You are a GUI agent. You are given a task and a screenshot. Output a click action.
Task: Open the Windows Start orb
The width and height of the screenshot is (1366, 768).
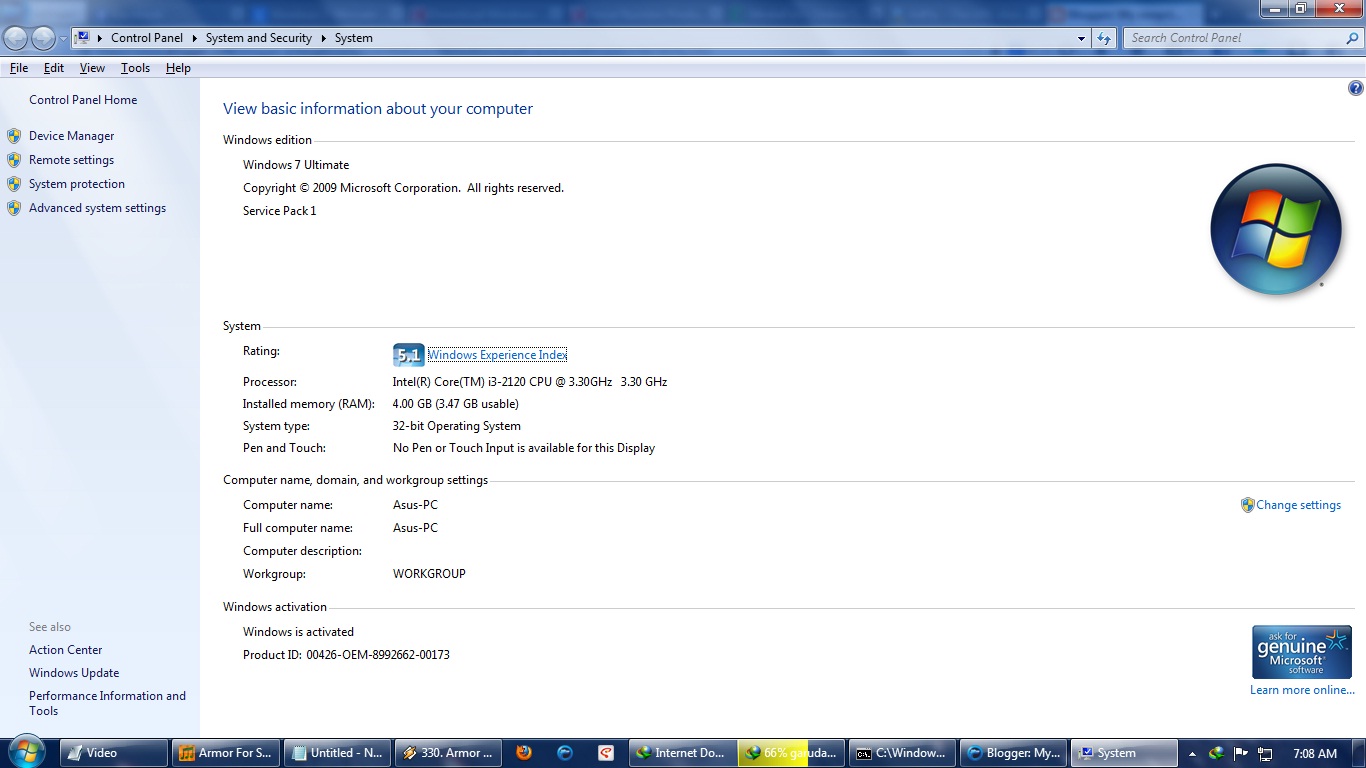pos(26,752)
